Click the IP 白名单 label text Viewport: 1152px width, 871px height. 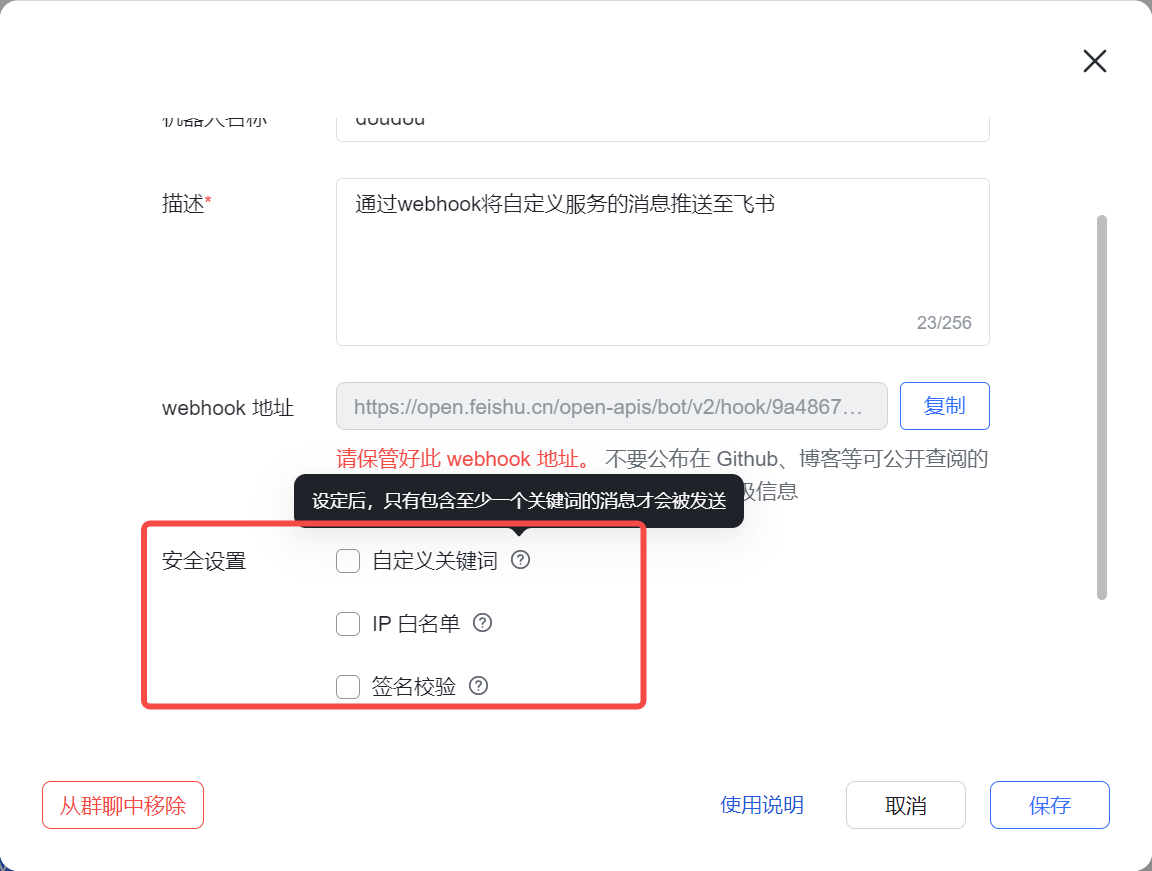click(x=416, y=624)
